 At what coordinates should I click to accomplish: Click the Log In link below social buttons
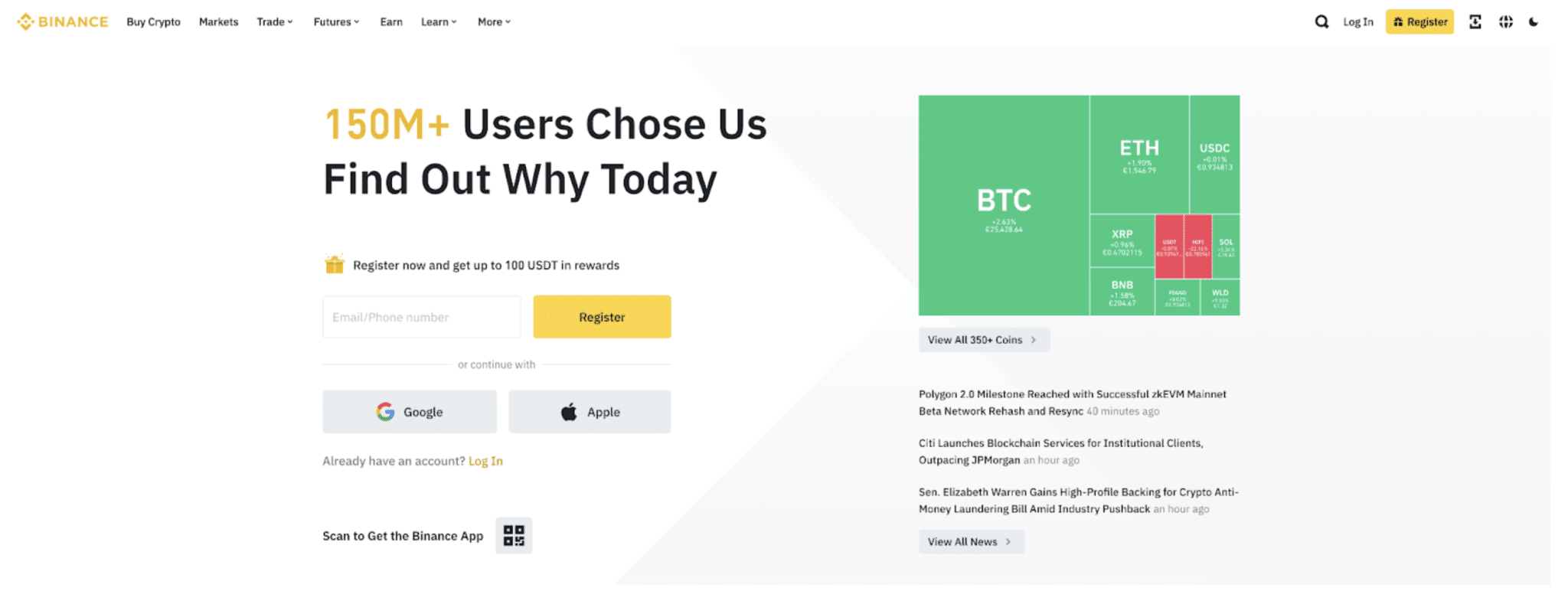click(x=485, y=461)
